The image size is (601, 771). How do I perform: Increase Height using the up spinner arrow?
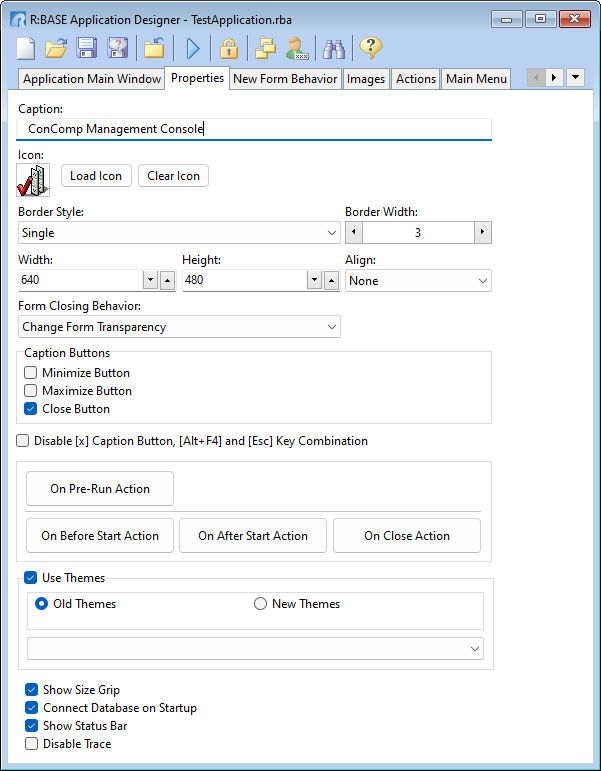(x=331, y=280)
